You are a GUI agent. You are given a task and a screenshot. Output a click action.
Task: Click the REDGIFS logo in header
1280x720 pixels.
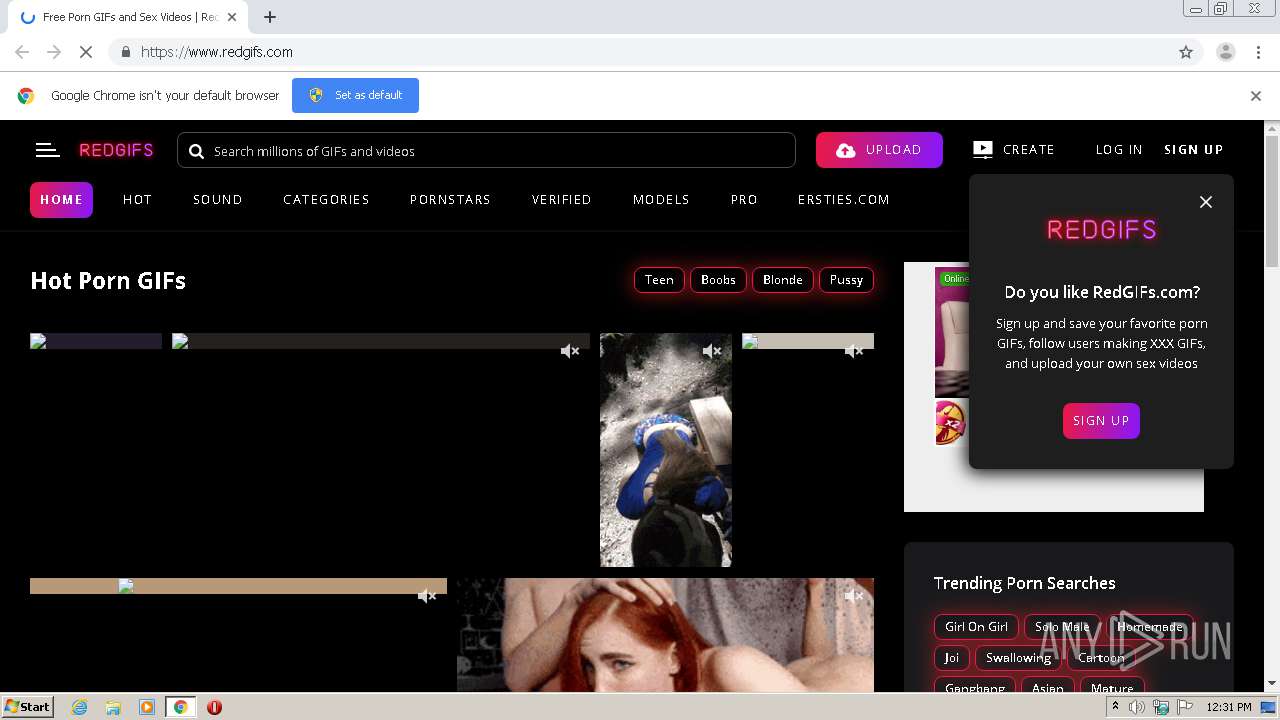[116, 150]
